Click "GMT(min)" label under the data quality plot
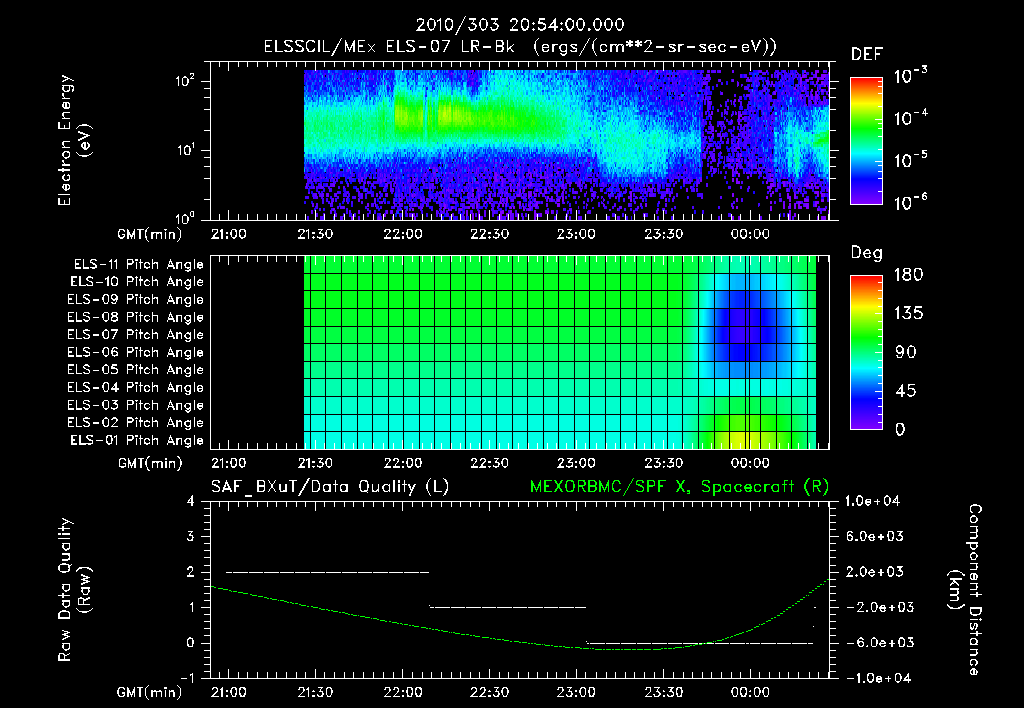The image size is (1024, 708). (150, 692)
